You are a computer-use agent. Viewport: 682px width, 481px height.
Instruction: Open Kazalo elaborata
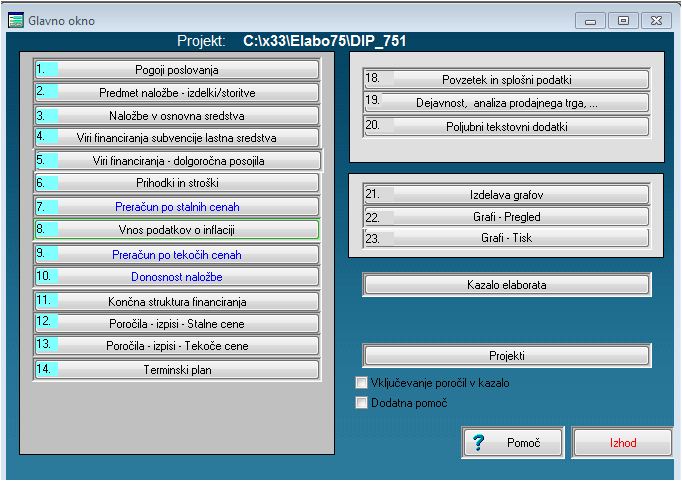tap(506, 285)
